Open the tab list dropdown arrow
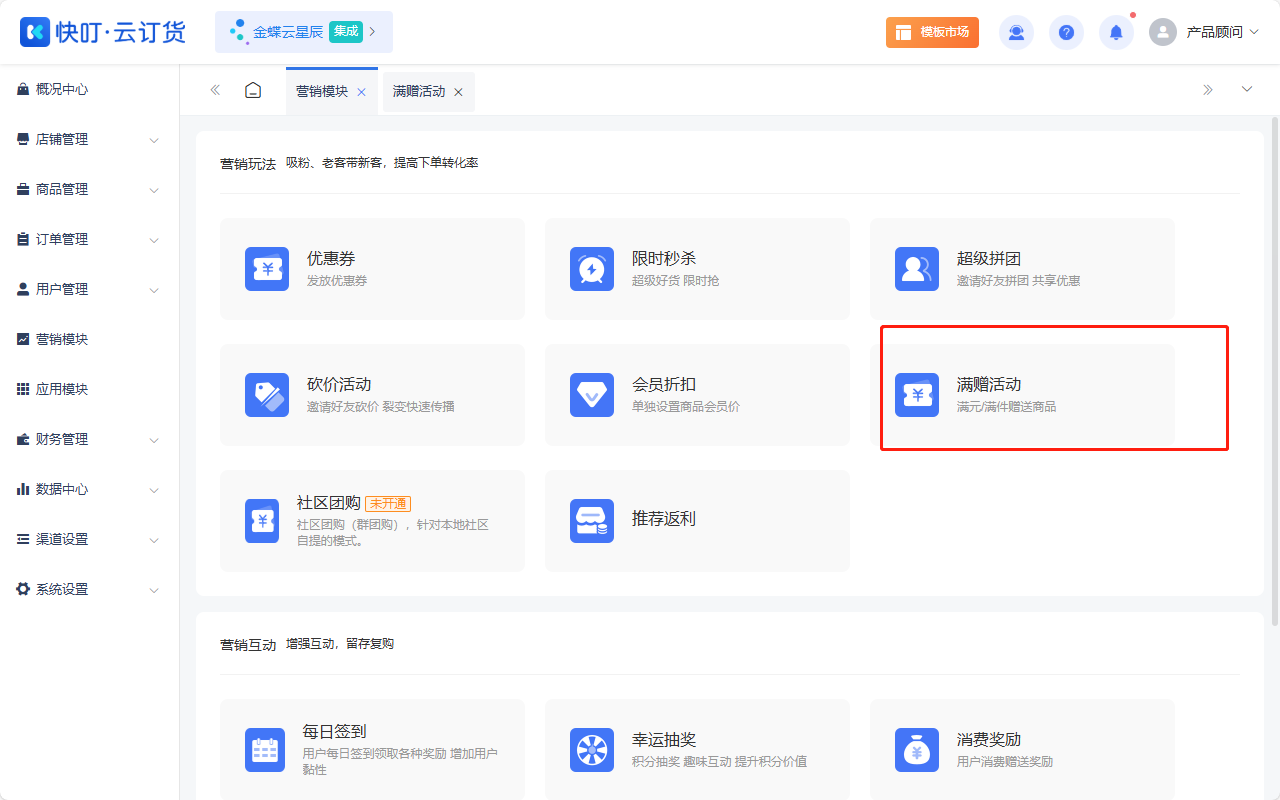The height and width of the screenshot is (800, 1280). (x=1247, y=90)
